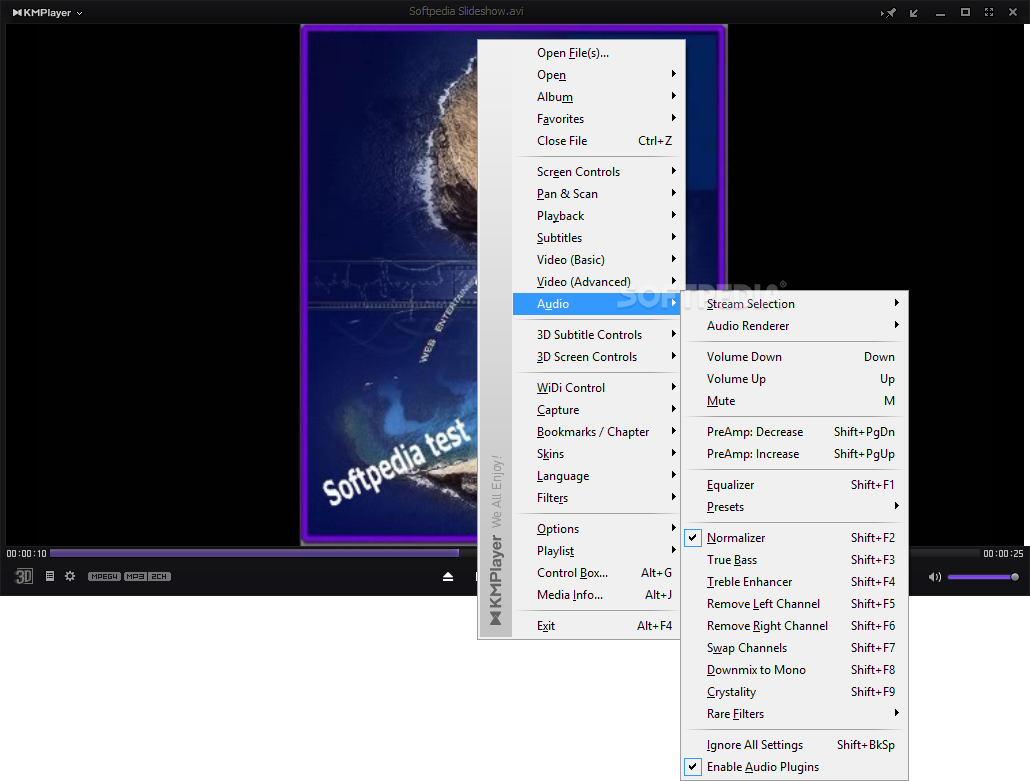
Task: Open the control box gear icon
Action: point(70,576)
